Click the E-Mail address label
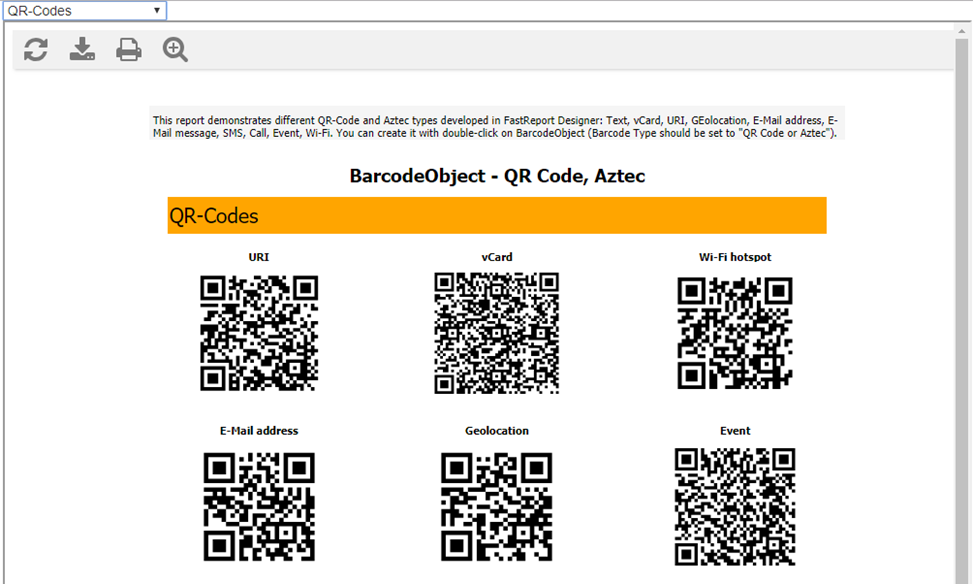The height and width of the screenshot is (584, 973). tap(259, 431)
